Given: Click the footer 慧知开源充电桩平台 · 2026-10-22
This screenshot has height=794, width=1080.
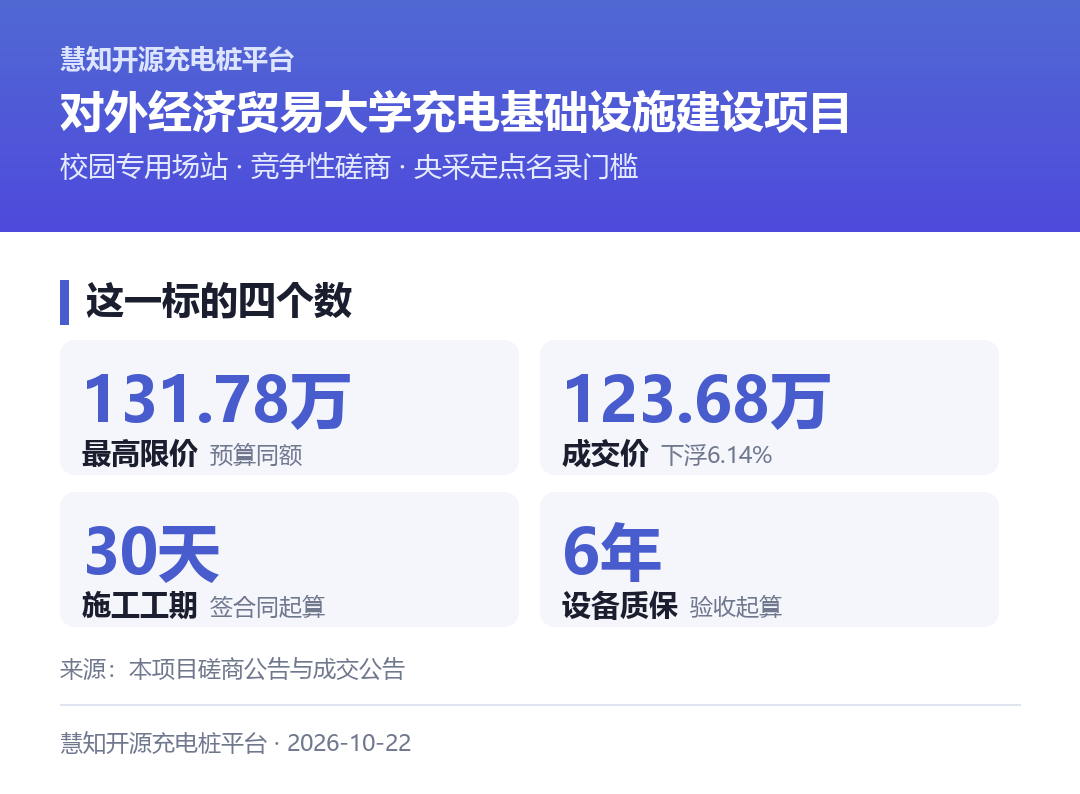Looking at the screenshot, I should coord(236,743).
